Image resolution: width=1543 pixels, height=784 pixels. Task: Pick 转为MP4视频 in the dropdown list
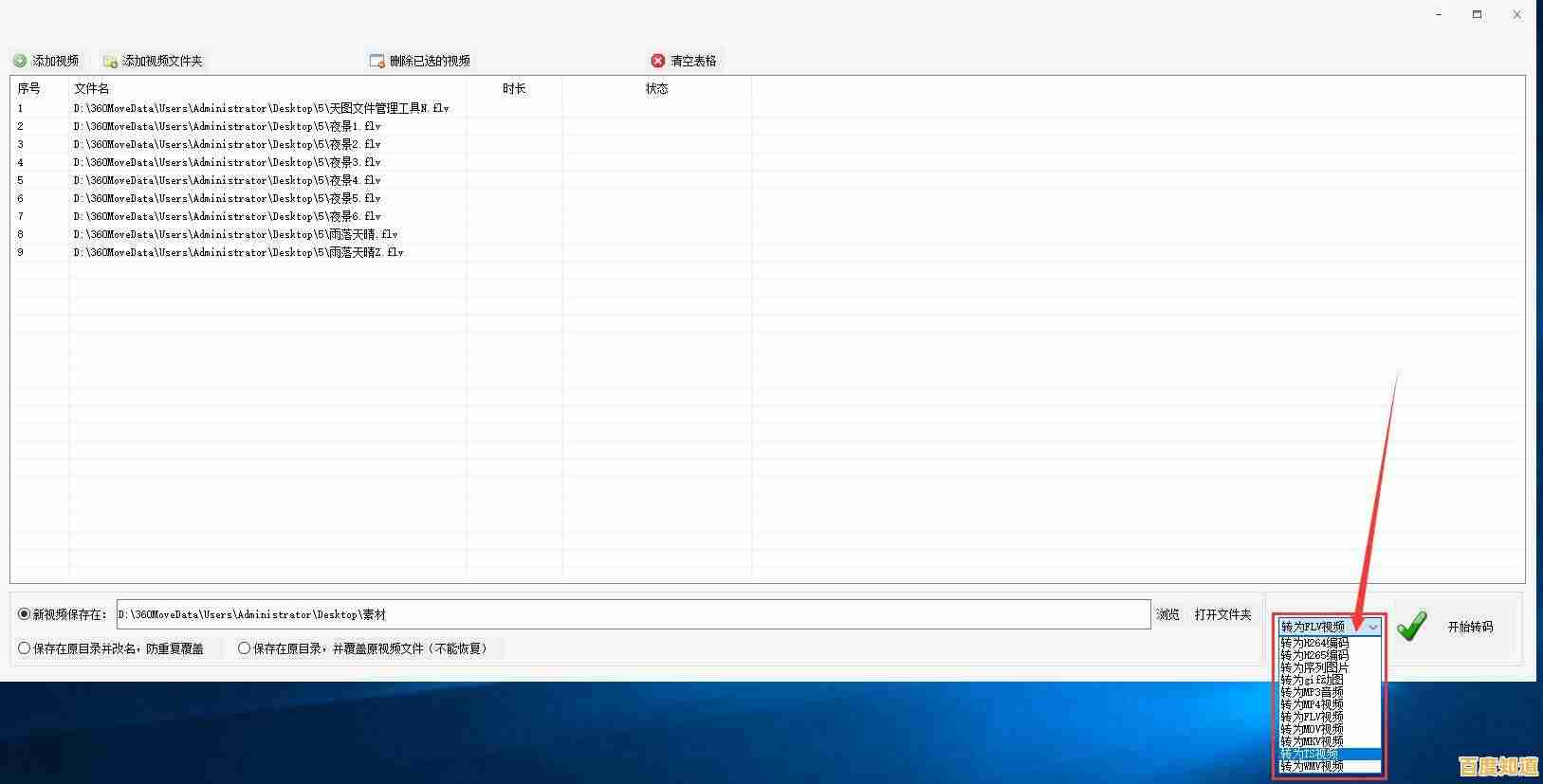(1312, 705)
